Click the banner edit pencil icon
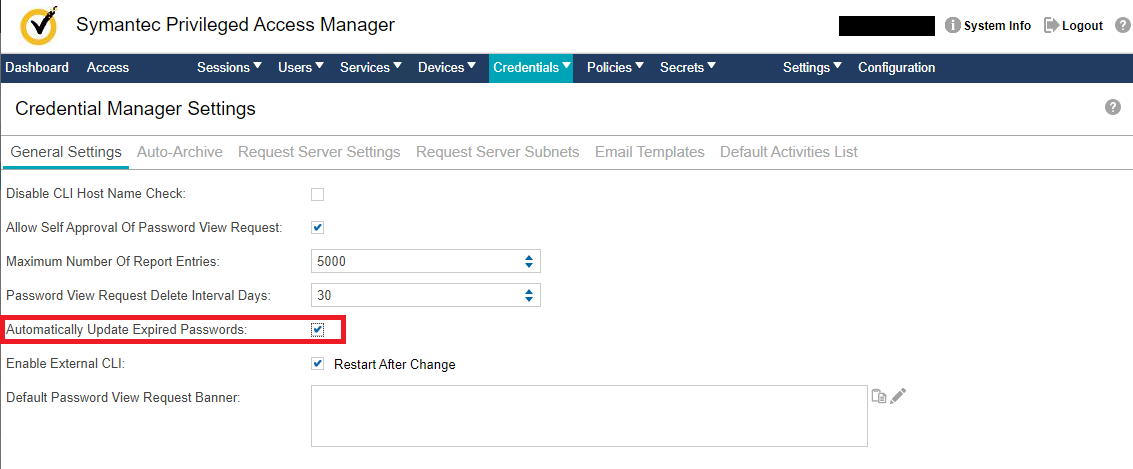Screen dimensions: 1133x469 898,396
